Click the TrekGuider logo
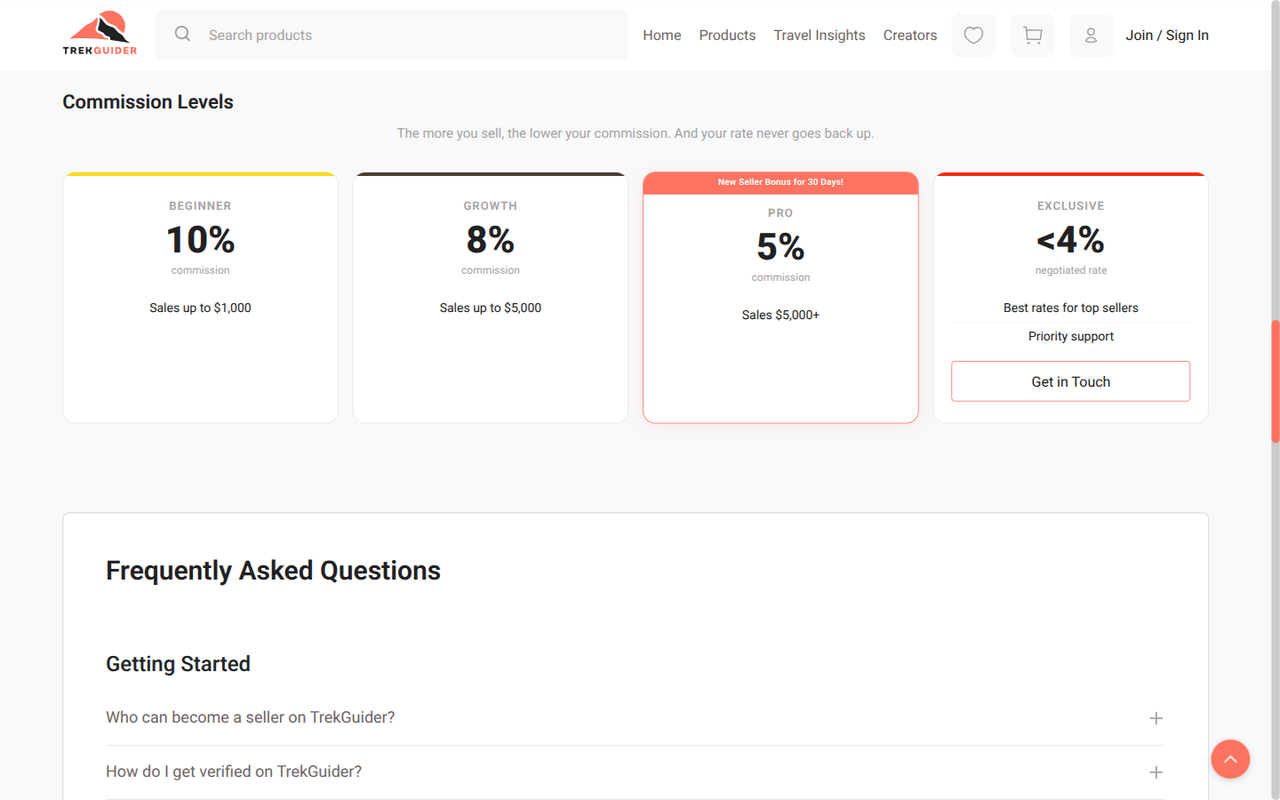The height and width of the screenshot is (800, 1280). point(100,34)
